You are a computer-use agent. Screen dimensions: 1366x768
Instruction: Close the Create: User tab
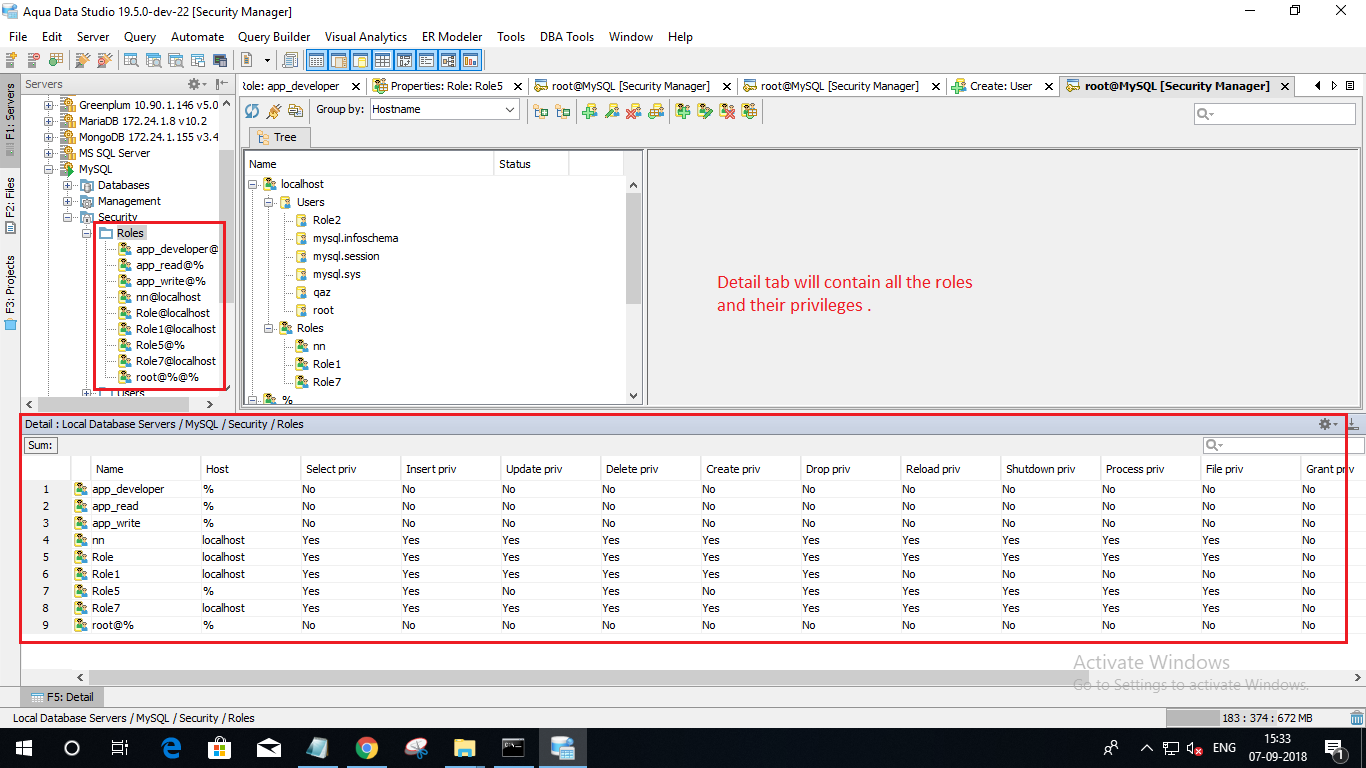click(1049, 86)
